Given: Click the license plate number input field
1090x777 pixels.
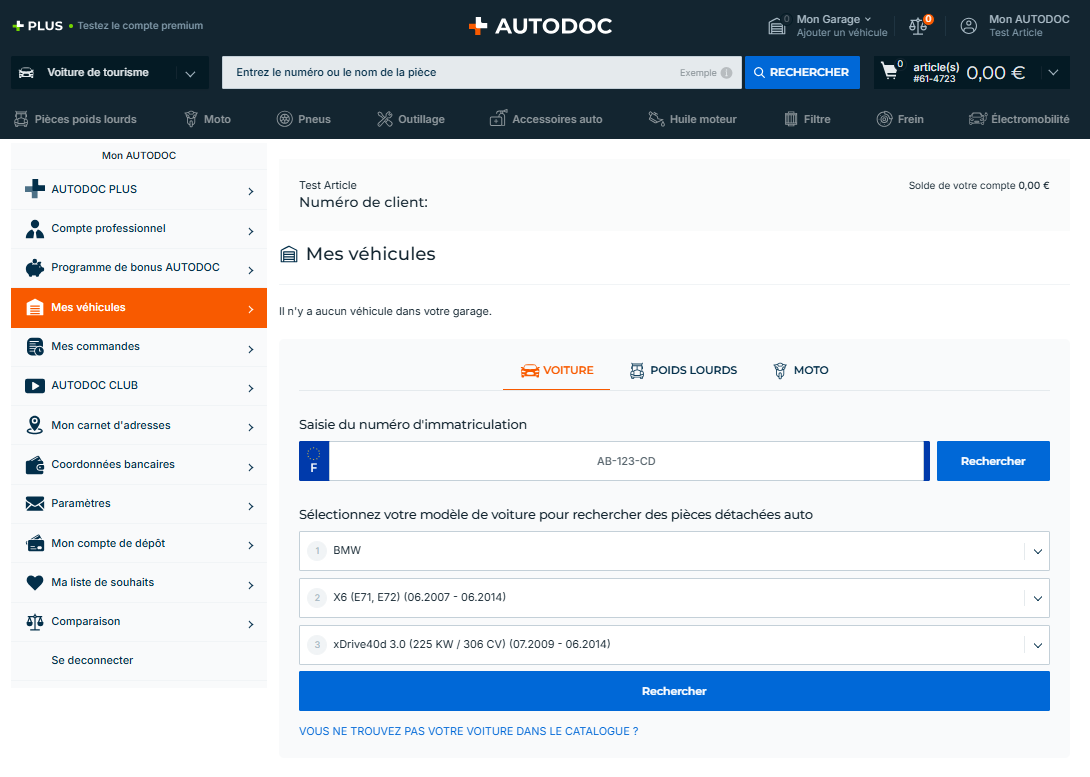Looking at the screenshot, I should point(626,461).
